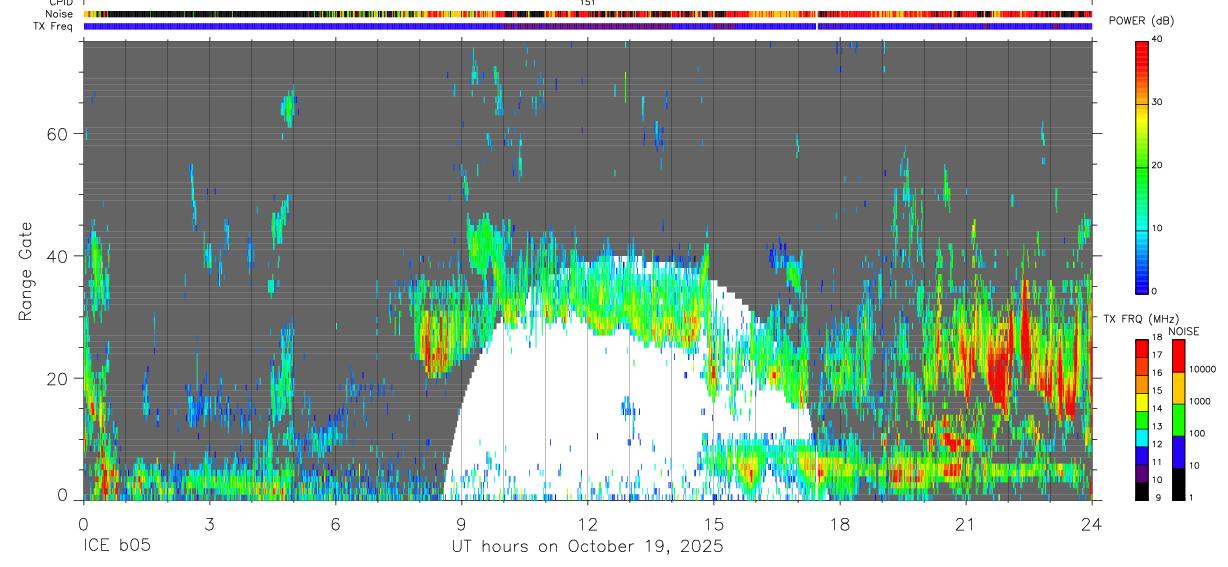1228x567 pixels.
Task: Click the "1" value at the noise scale bottom
Action: point(1193,497)
